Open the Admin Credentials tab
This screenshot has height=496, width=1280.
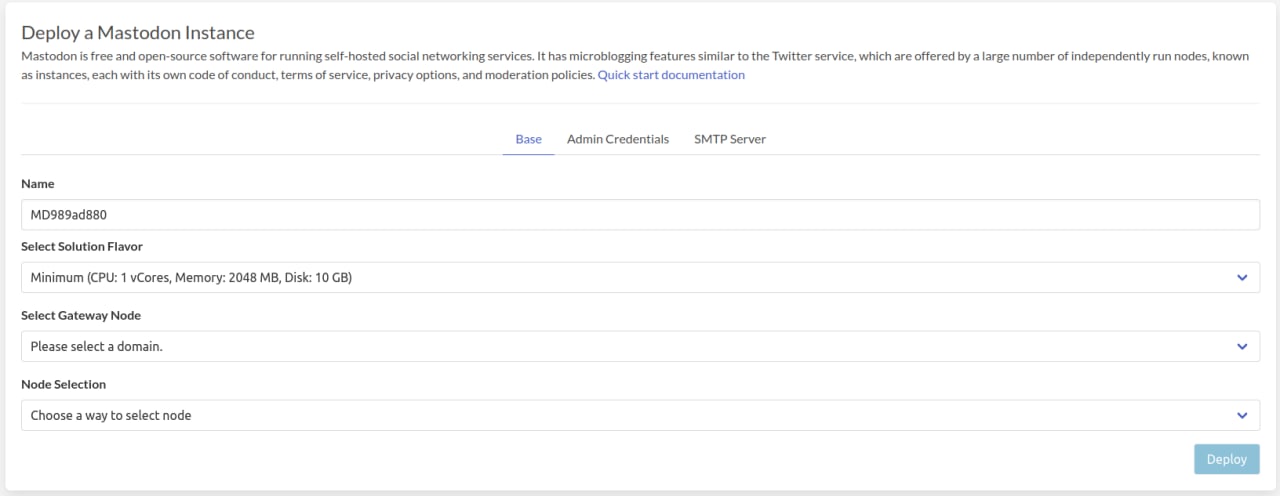[x=617, y=139]
